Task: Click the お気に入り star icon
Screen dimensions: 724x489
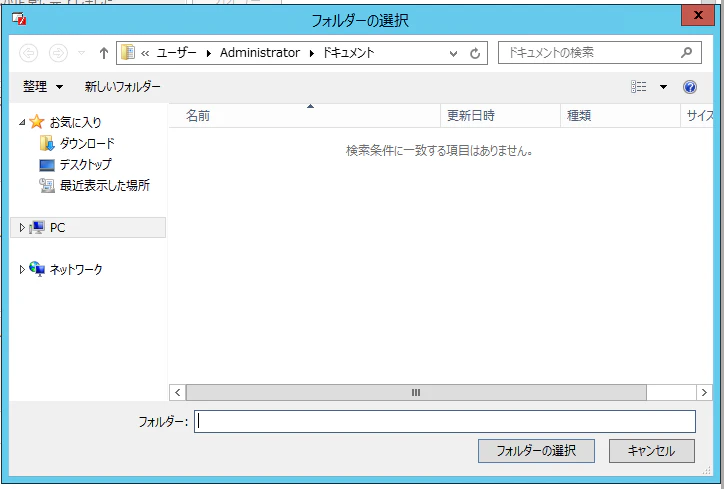Action: pyautogui.click(x=36, y=122)
